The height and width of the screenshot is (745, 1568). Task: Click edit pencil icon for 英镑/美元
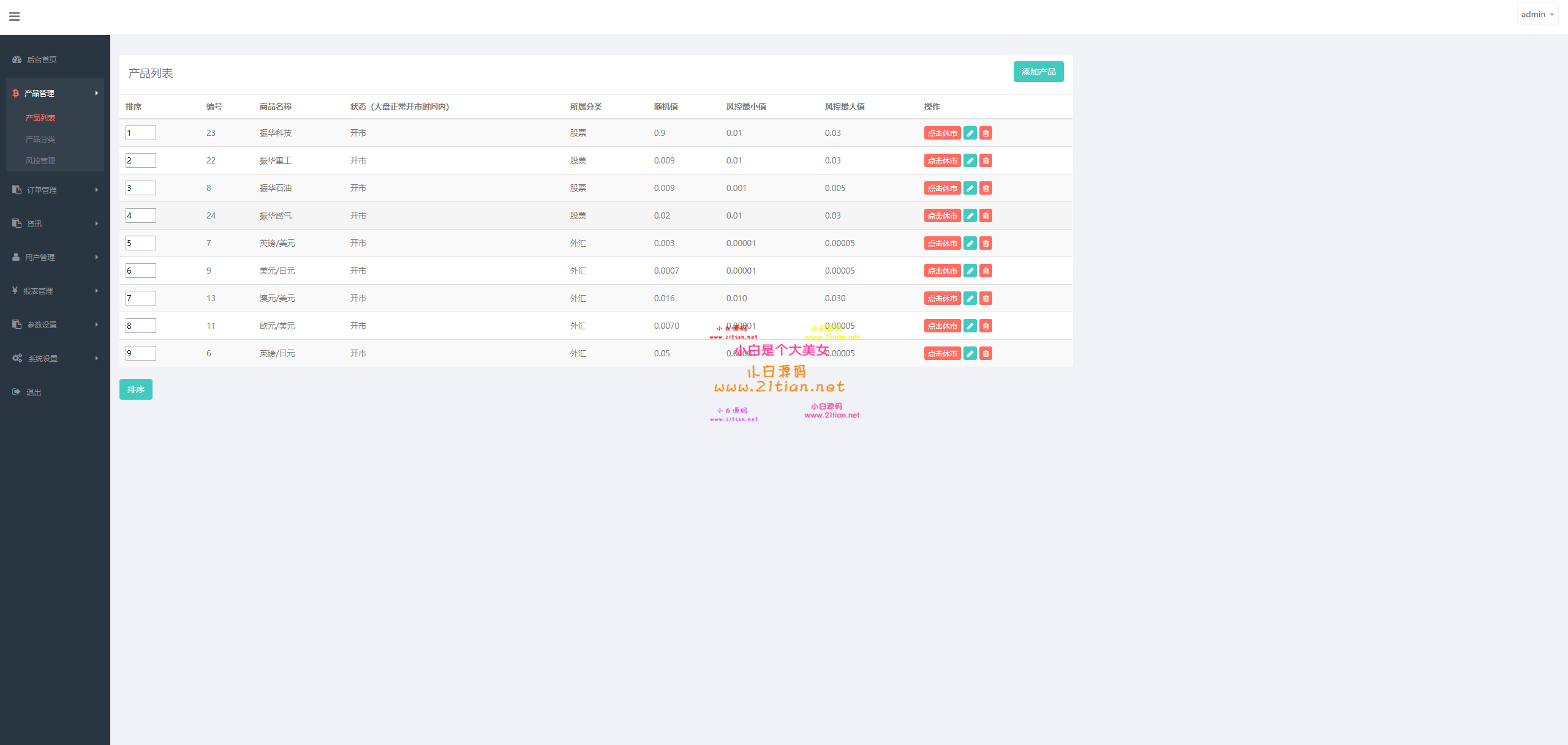(970, 243)
